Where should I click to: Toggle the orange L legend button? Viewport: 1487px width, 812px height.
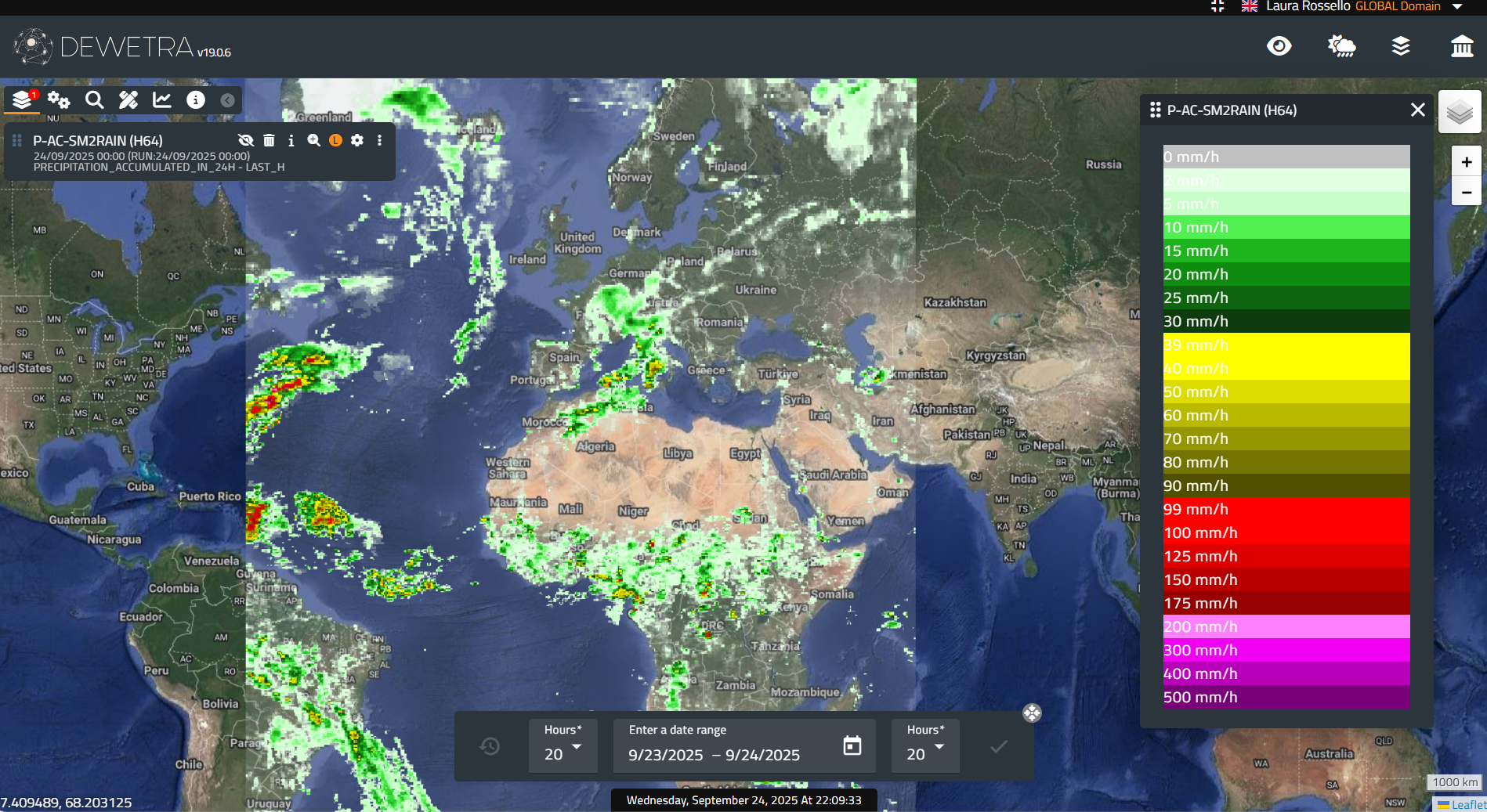point(335,140)
